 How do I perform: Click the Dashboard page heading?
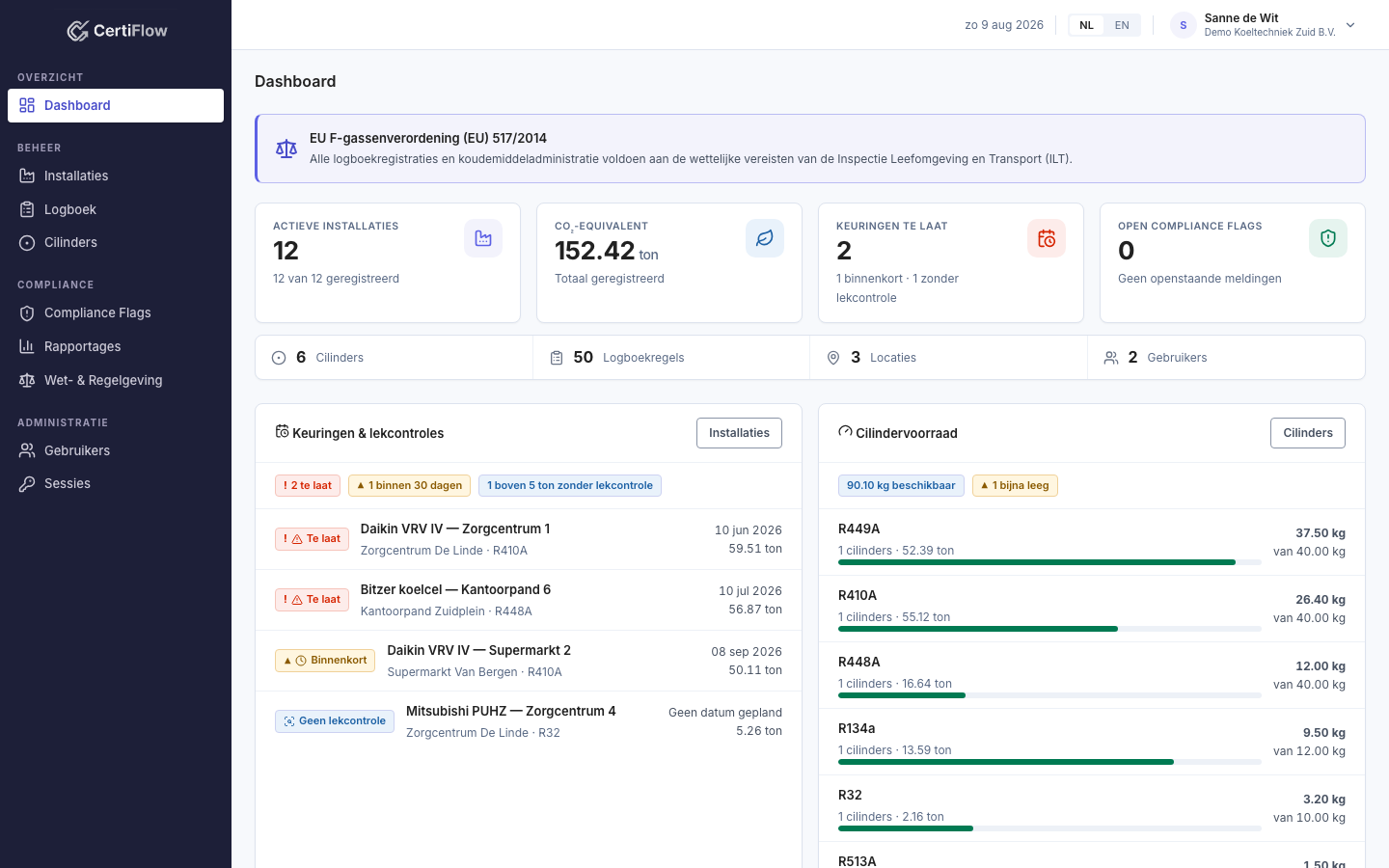[x=295, y=82]
